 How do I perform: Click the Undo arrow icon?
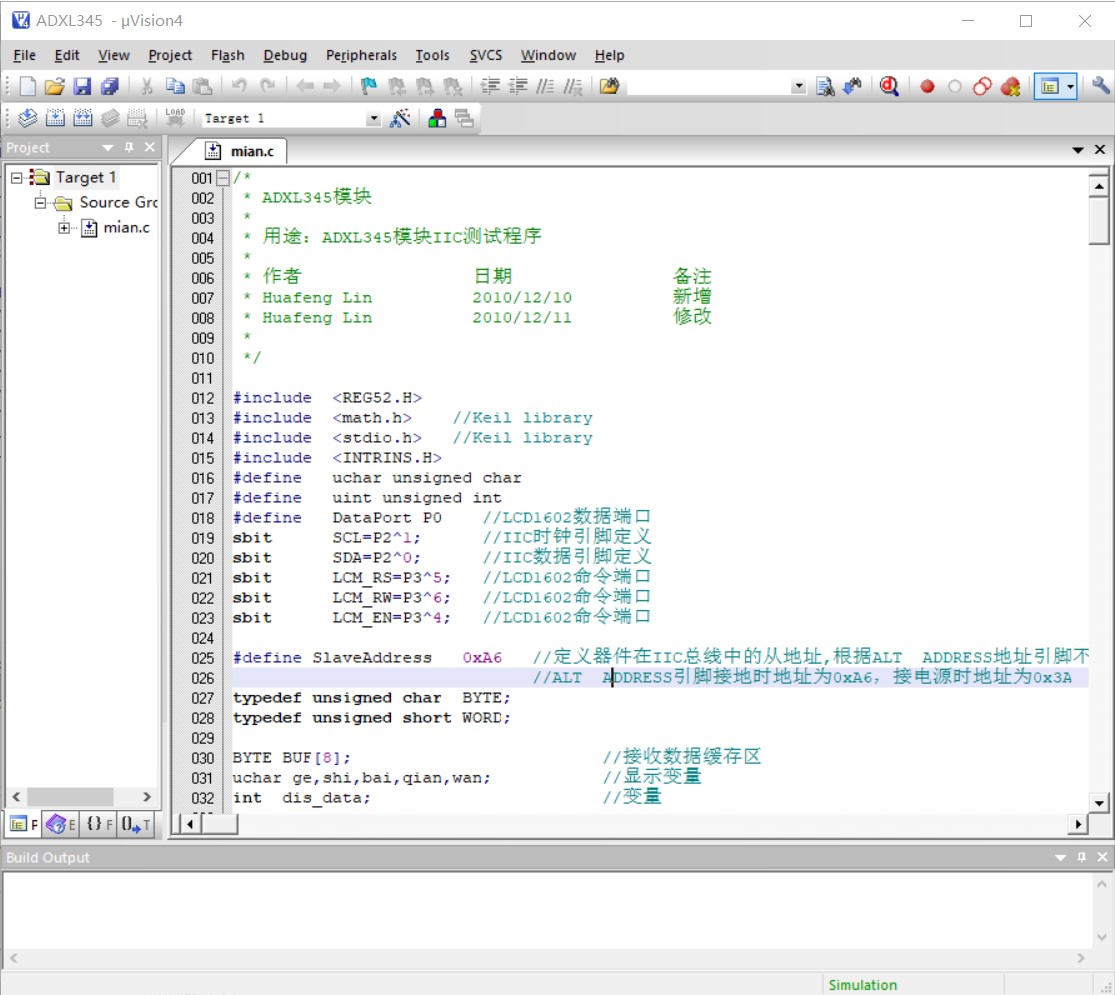tap(240, 86)
